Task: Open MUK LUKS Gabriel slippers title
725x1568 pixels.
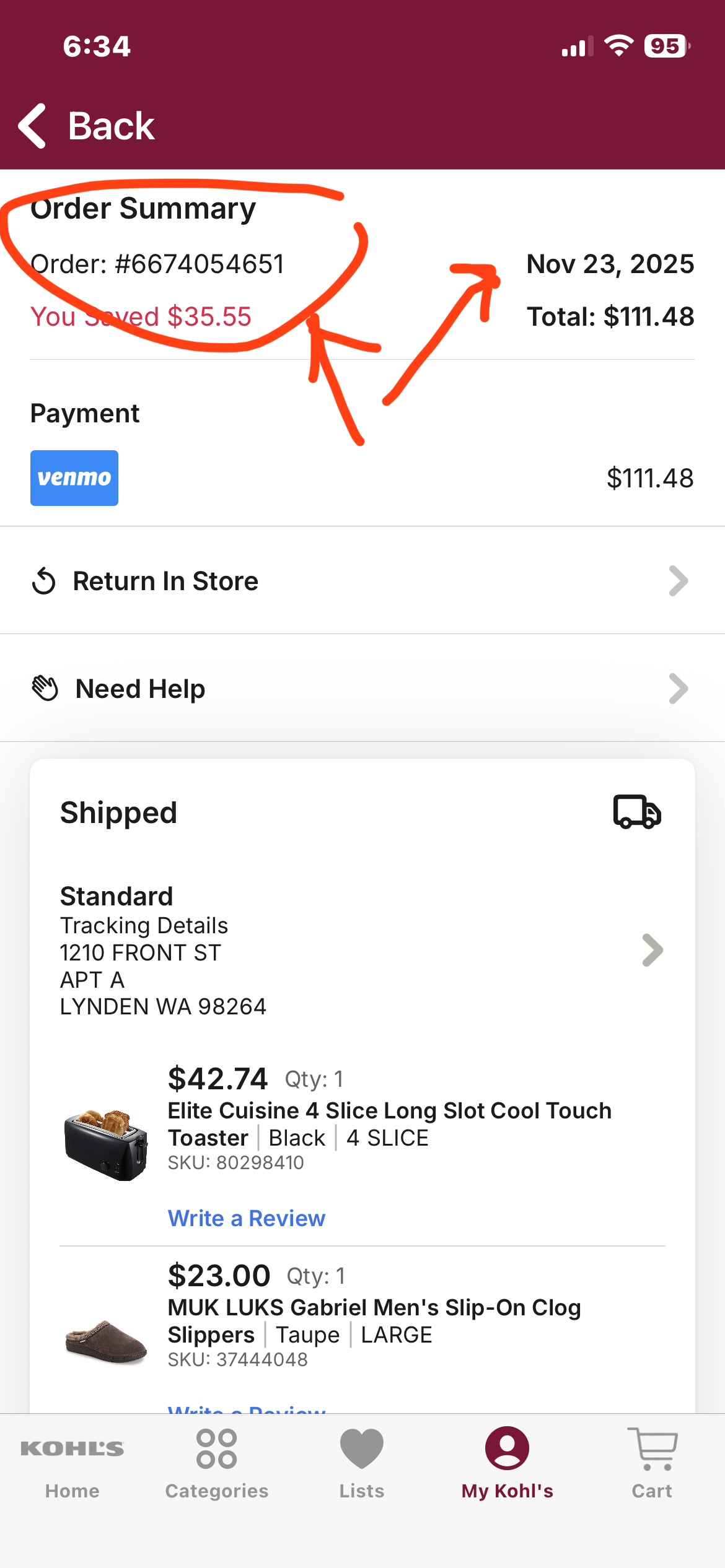Action: point(374,1321)
